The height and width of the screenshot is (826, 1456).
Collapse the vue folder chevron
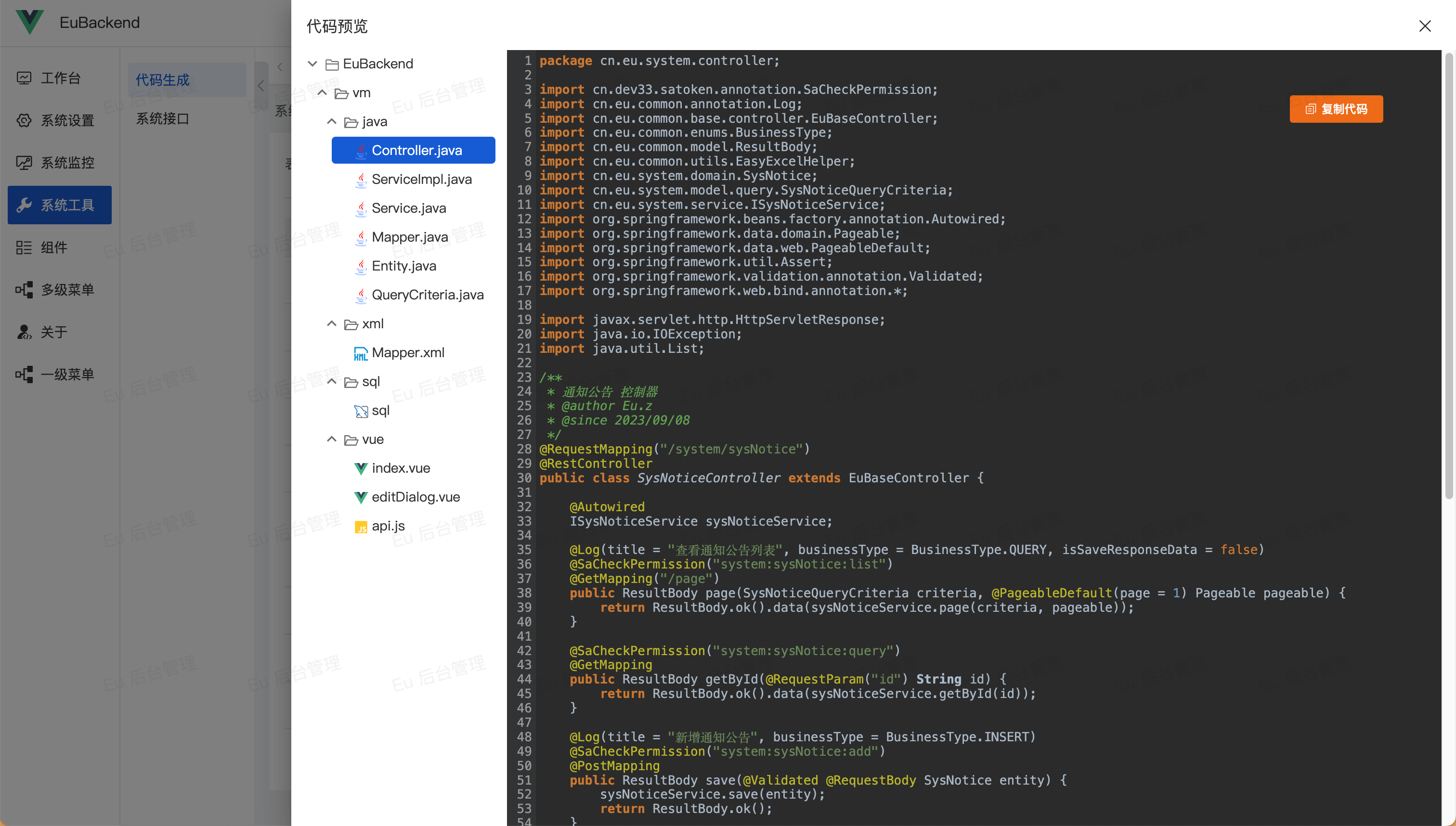click(x=331, y=439)
